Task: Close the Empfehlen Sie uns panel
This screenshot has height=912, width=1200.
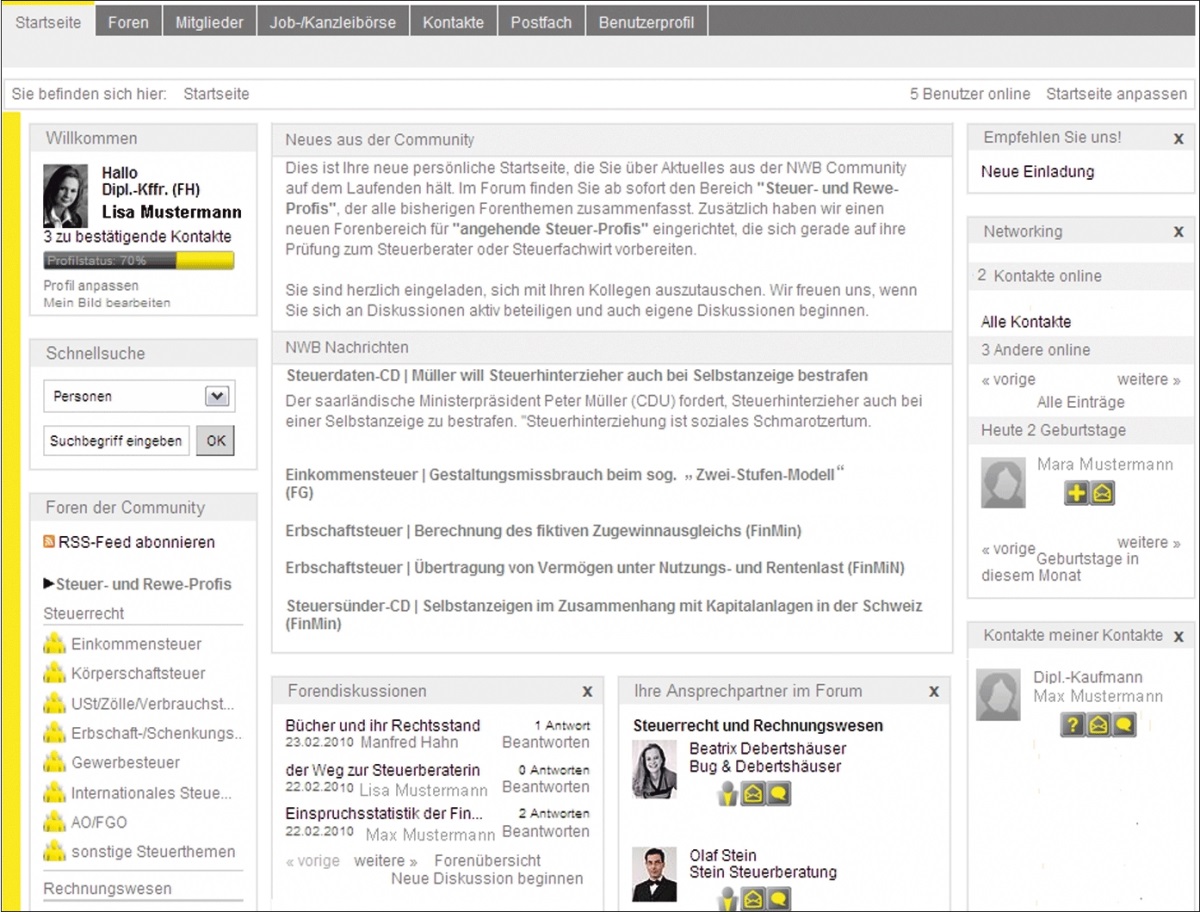Action: coord(1178,139)
